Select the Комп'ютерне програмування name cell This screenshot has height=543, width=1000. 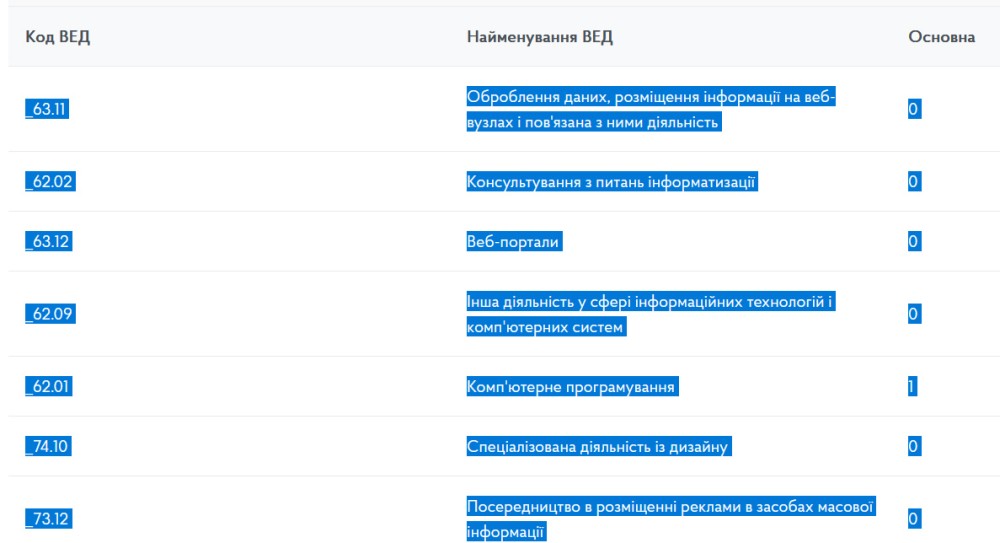[572, 386]
